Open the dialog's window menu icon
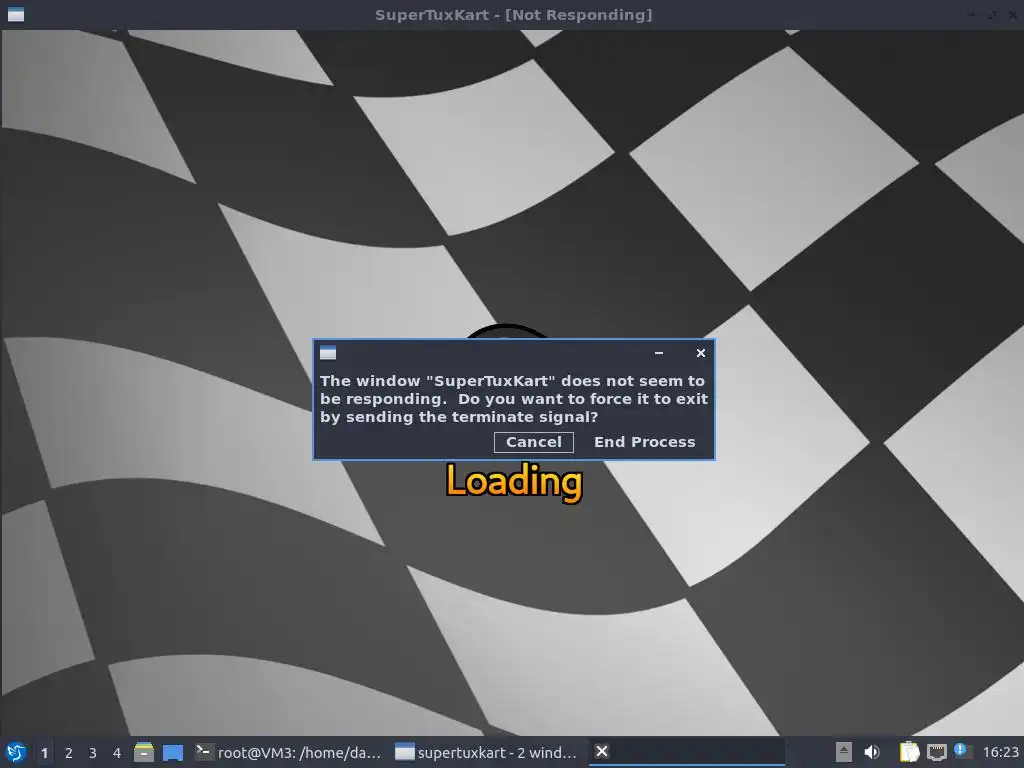 tap(328, 353)
